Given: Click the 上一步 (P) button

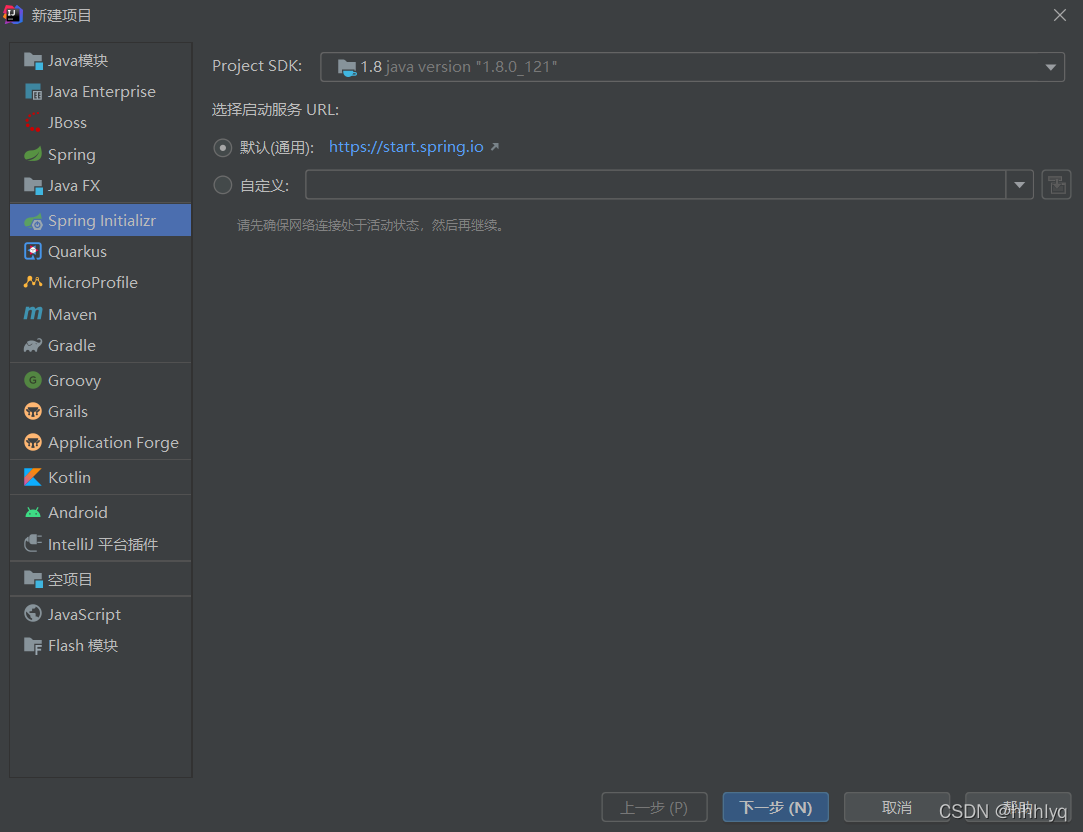Looking at the screenshot, I should (654, 807).
